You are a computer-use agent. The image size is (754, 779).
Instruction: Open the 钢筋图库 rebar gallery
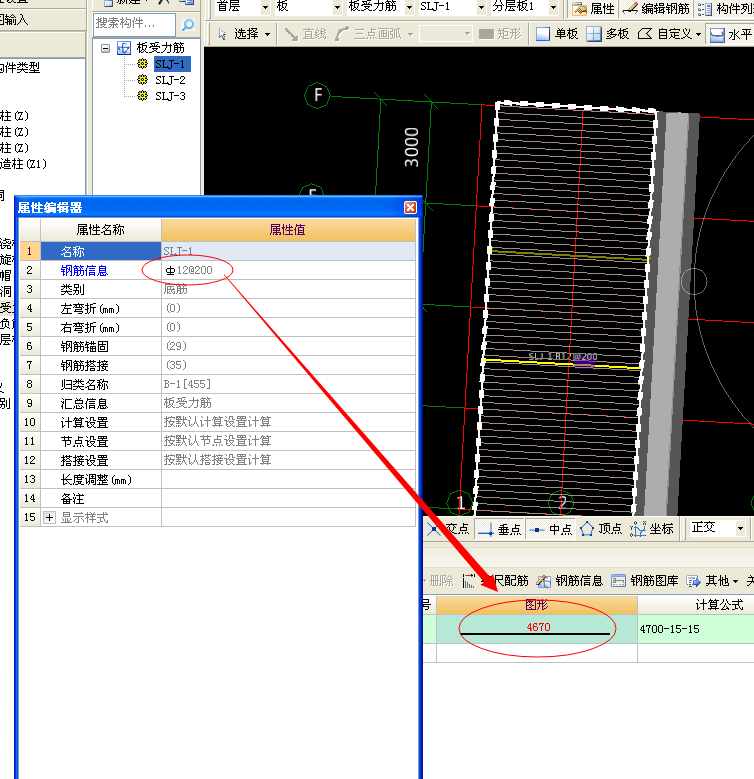pos(645,580)
